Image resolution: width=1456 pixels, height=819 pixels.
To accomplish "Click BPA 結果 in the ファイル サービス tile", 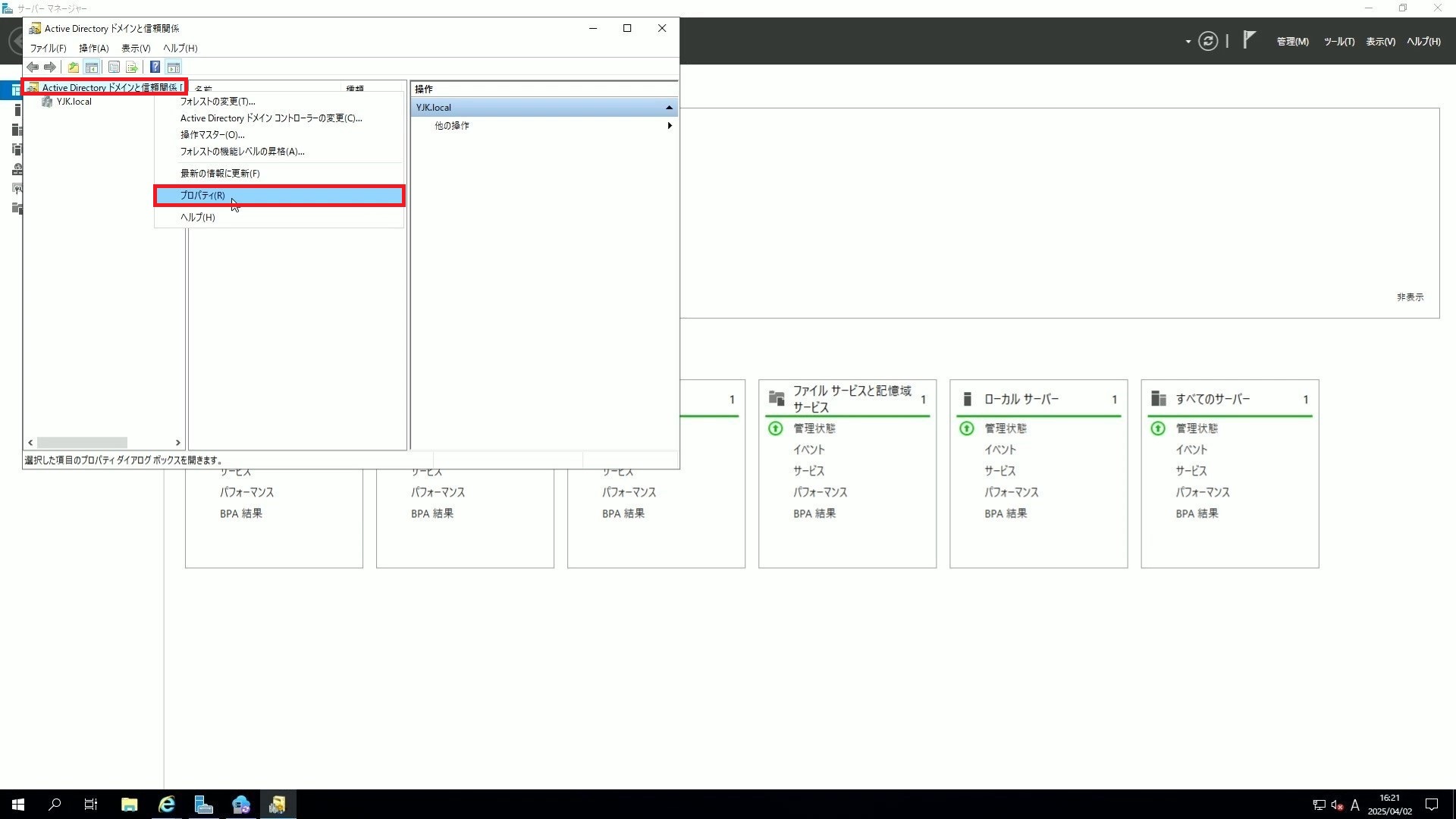I will [x=814, y=513].
